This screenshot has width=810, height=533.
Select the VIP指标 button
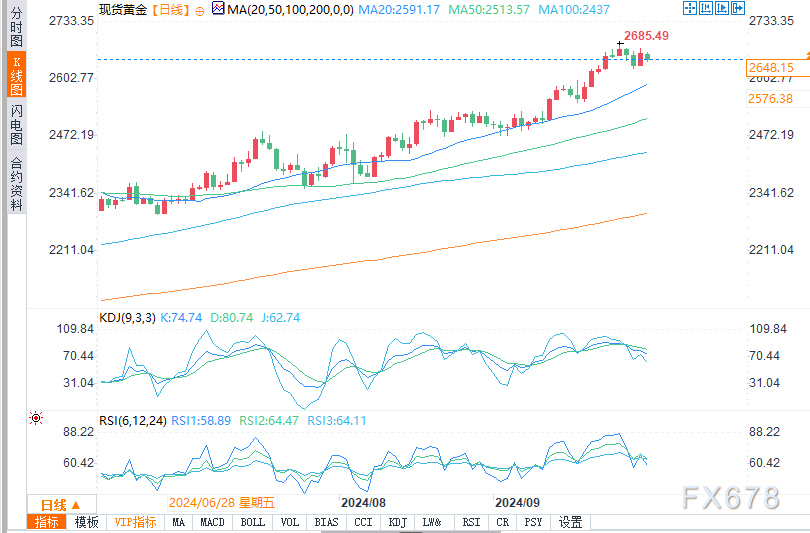135,522
